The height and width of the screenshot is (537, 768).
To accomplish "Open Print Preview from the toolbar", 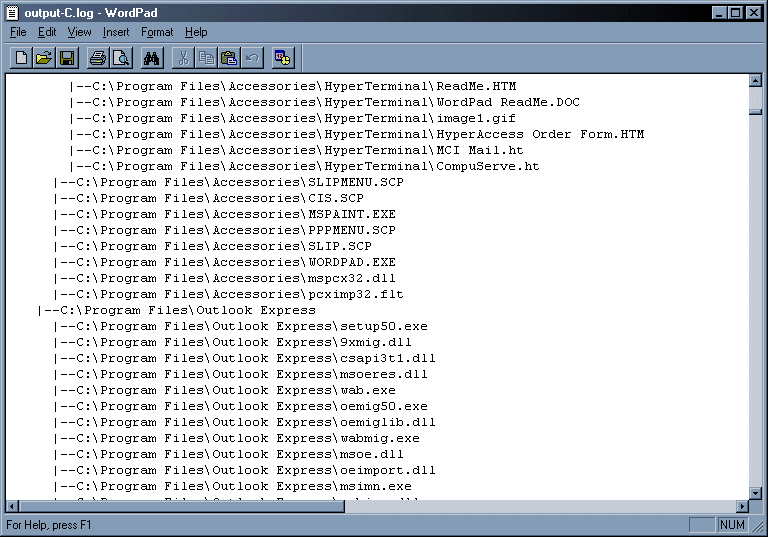I will [121, 58].
